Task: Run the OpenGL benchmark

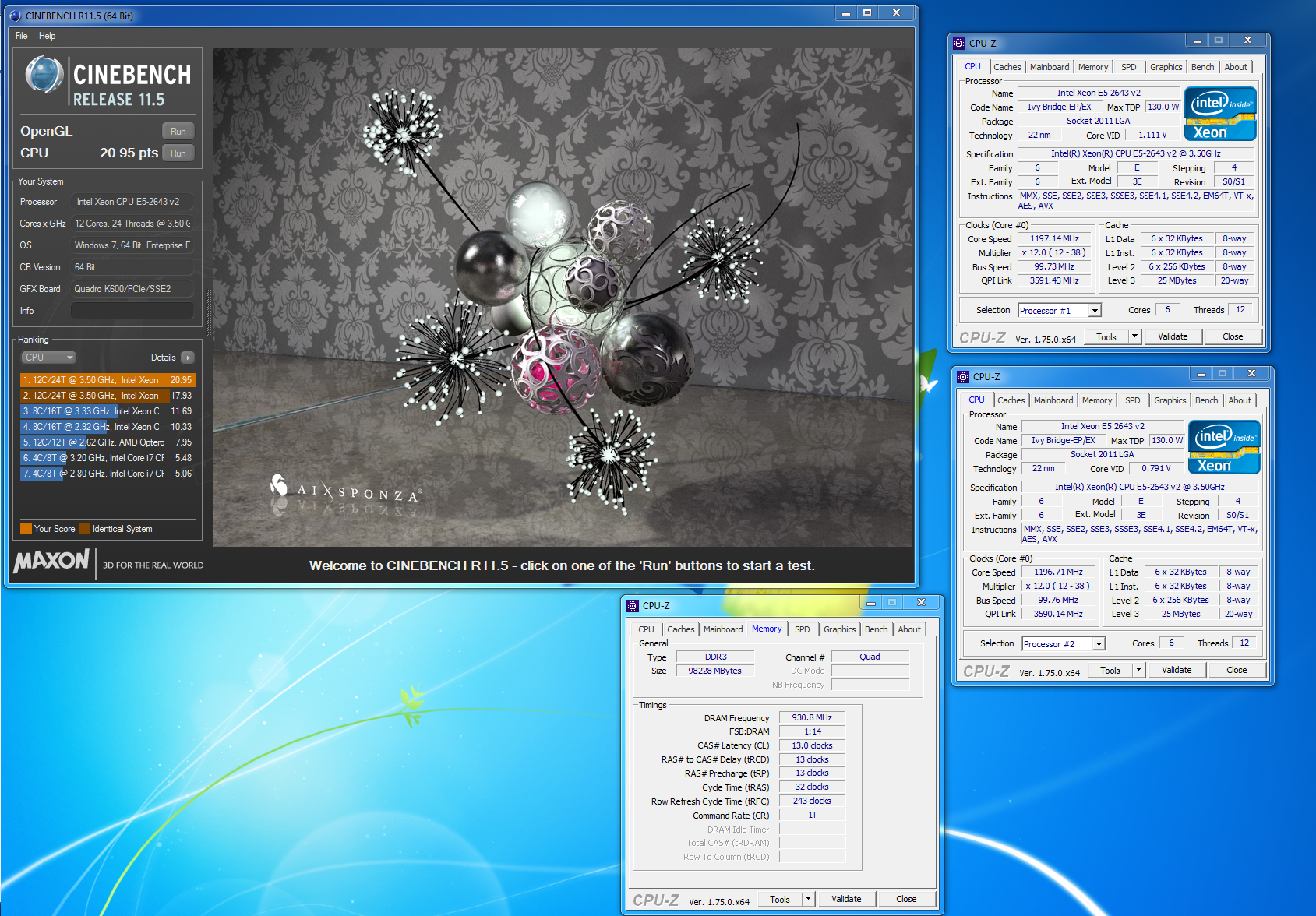Action: click(178, 132)
